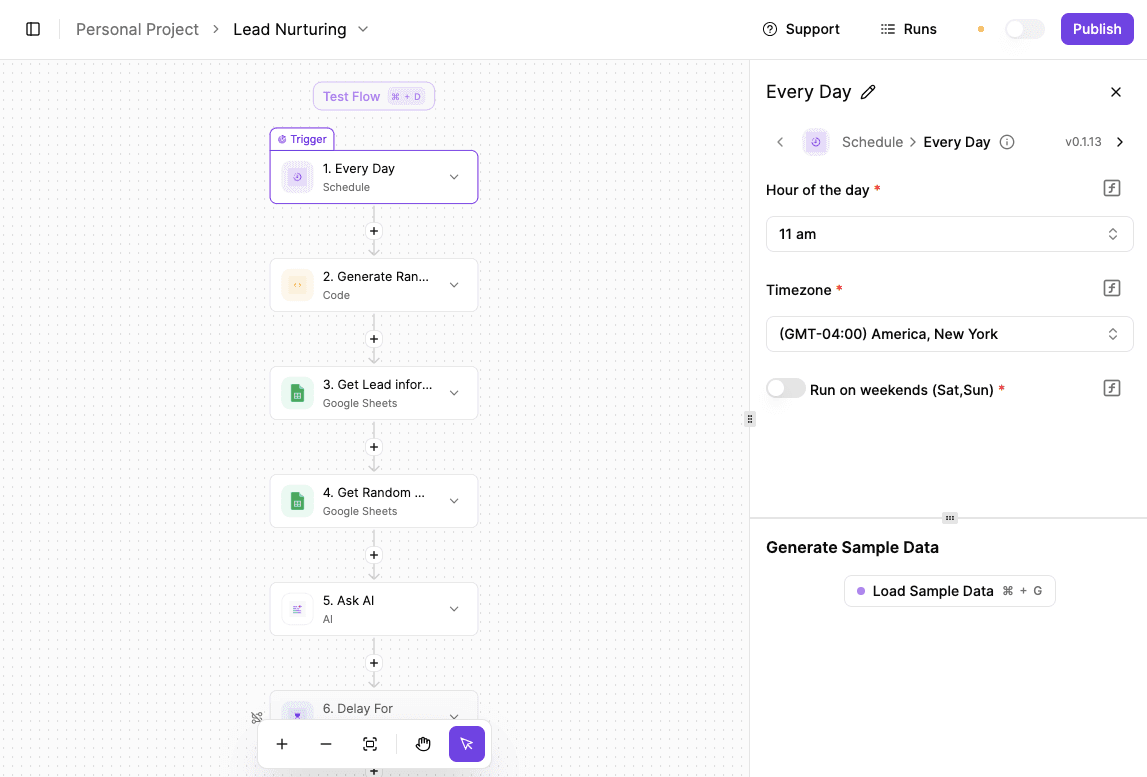Screen dimensions: 1147x777
Task: Activate the hand pan tool
Action: point(423,744)
